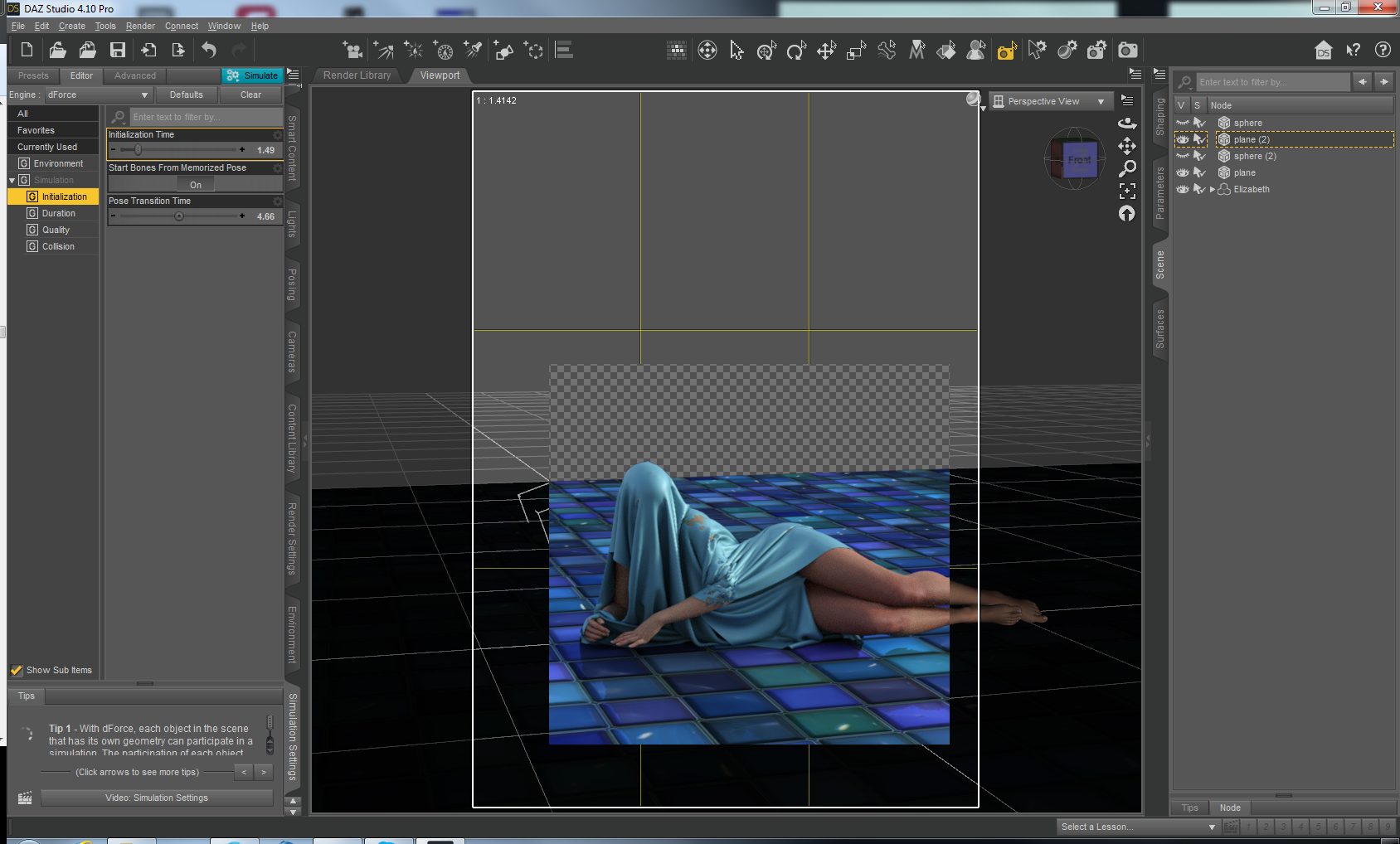Viewport: 1400px width, 844px height.
Task: Expand the Elizabeth node tree
Action: pos(1213,189)
